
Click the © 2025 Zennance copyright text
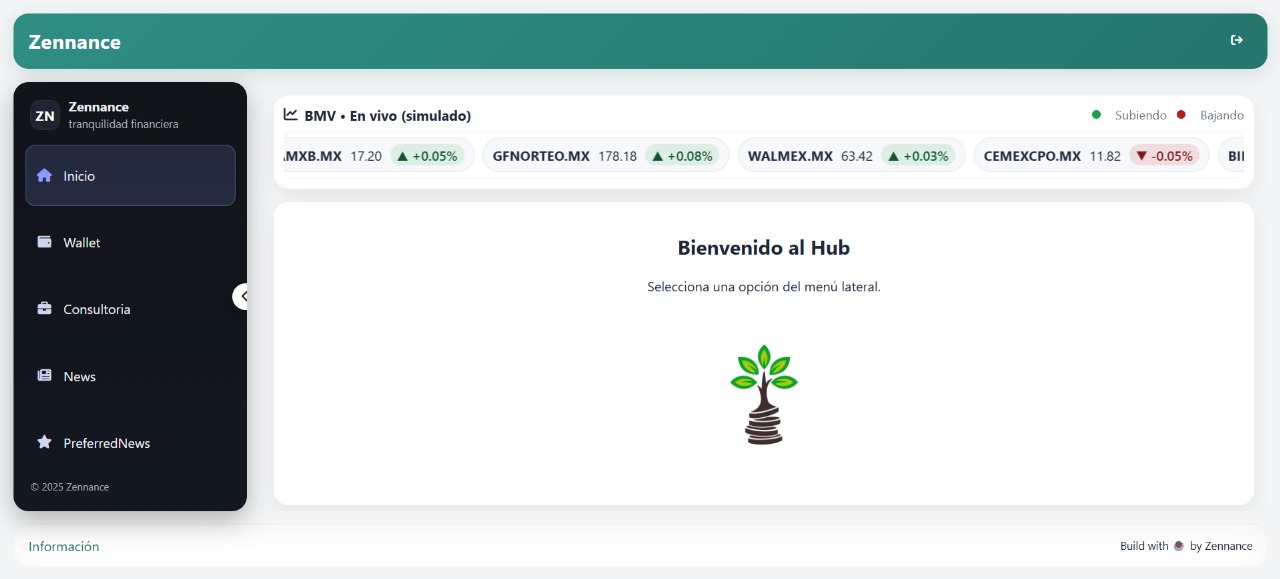point(70,487)
